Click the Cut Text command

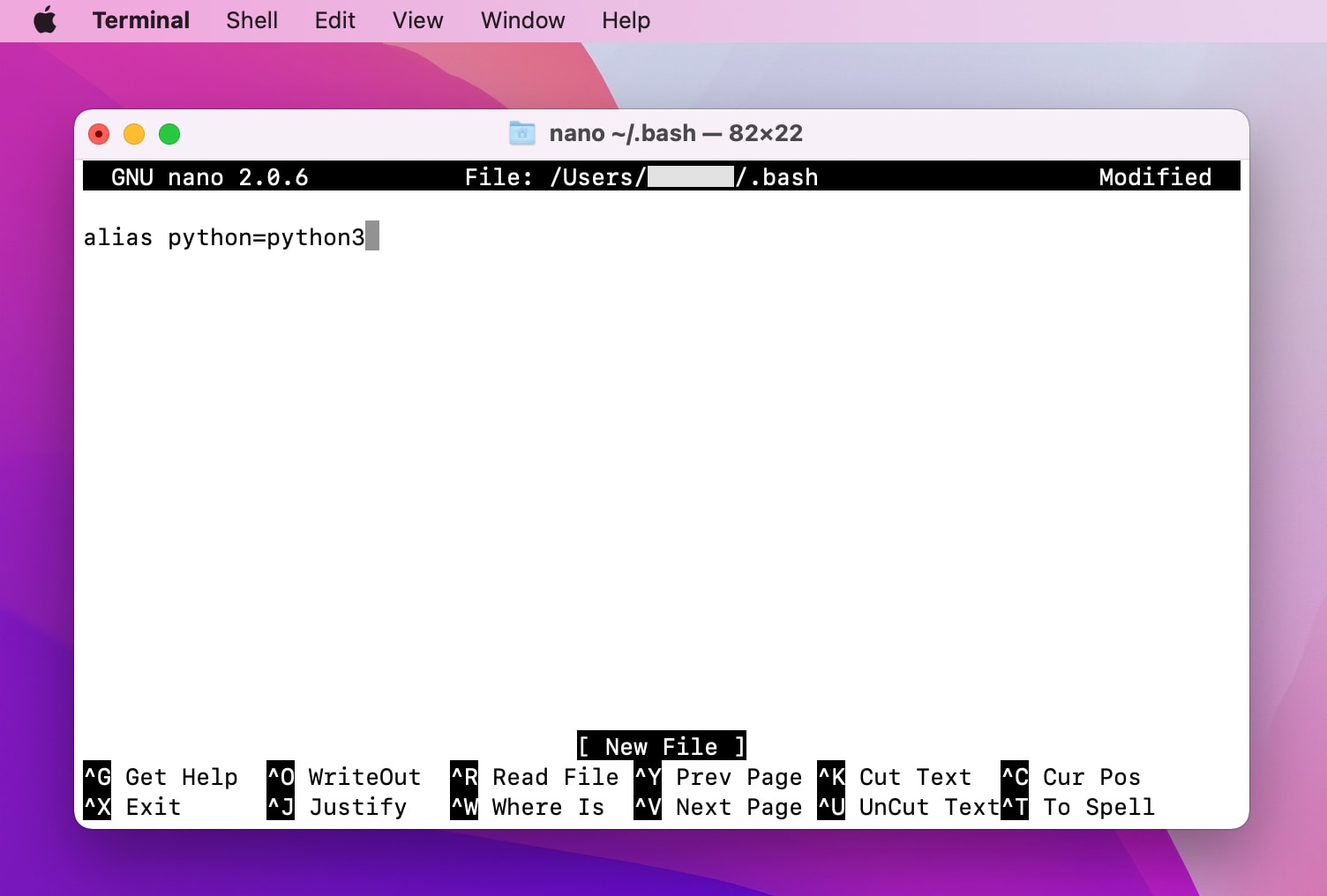pos(914,777)
